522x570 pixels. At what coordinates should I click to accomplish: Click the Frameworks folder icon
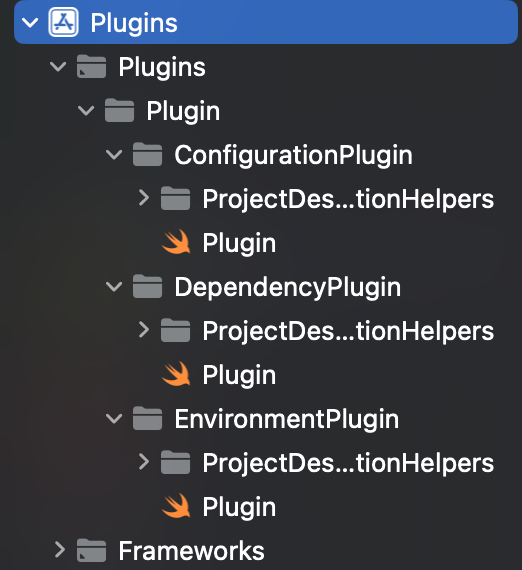point(91,550)
